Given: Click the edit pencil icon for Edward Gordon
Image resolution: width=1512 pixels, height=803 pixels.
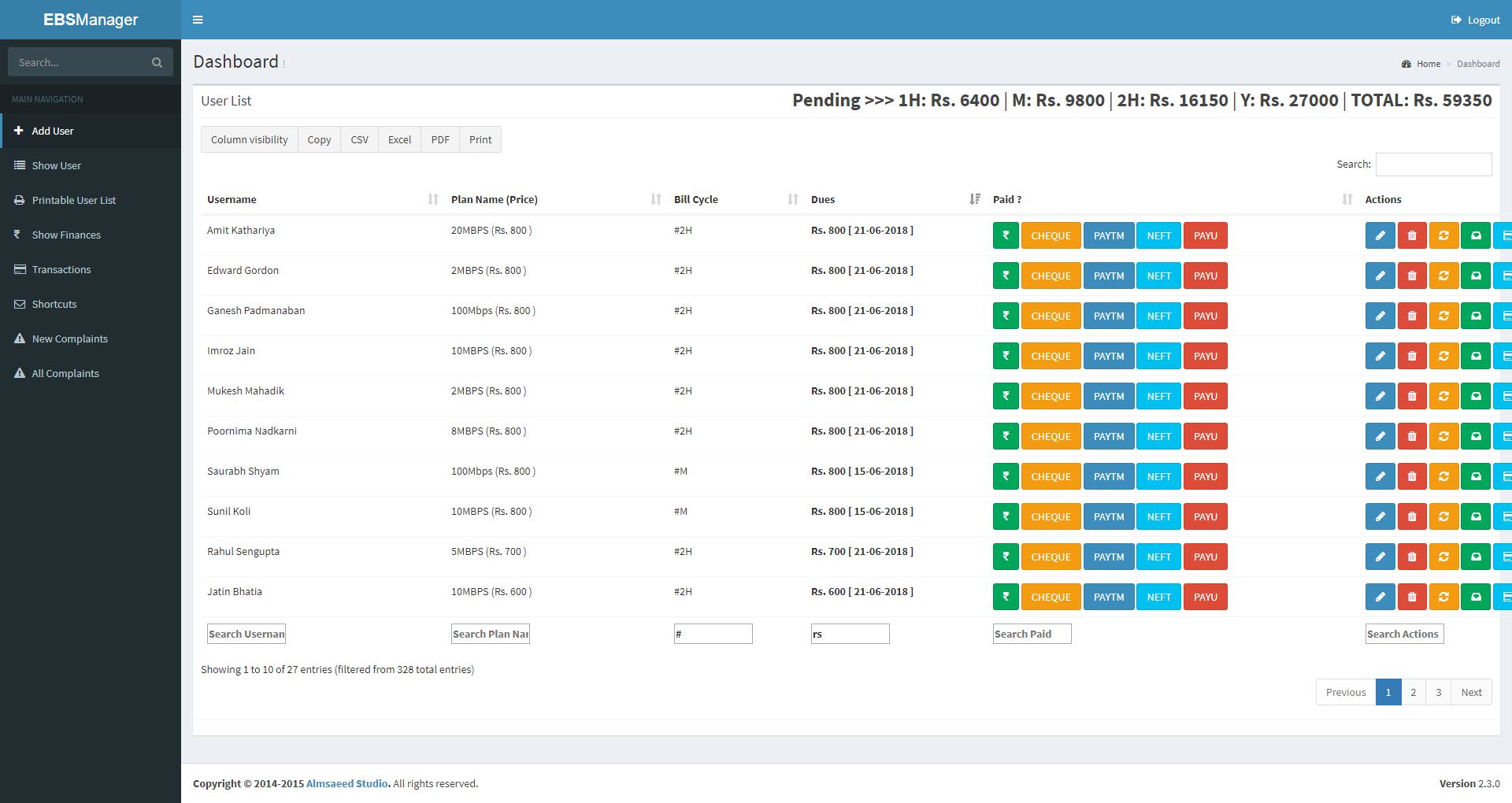Looking at the screenshot, I should 1380,276.
